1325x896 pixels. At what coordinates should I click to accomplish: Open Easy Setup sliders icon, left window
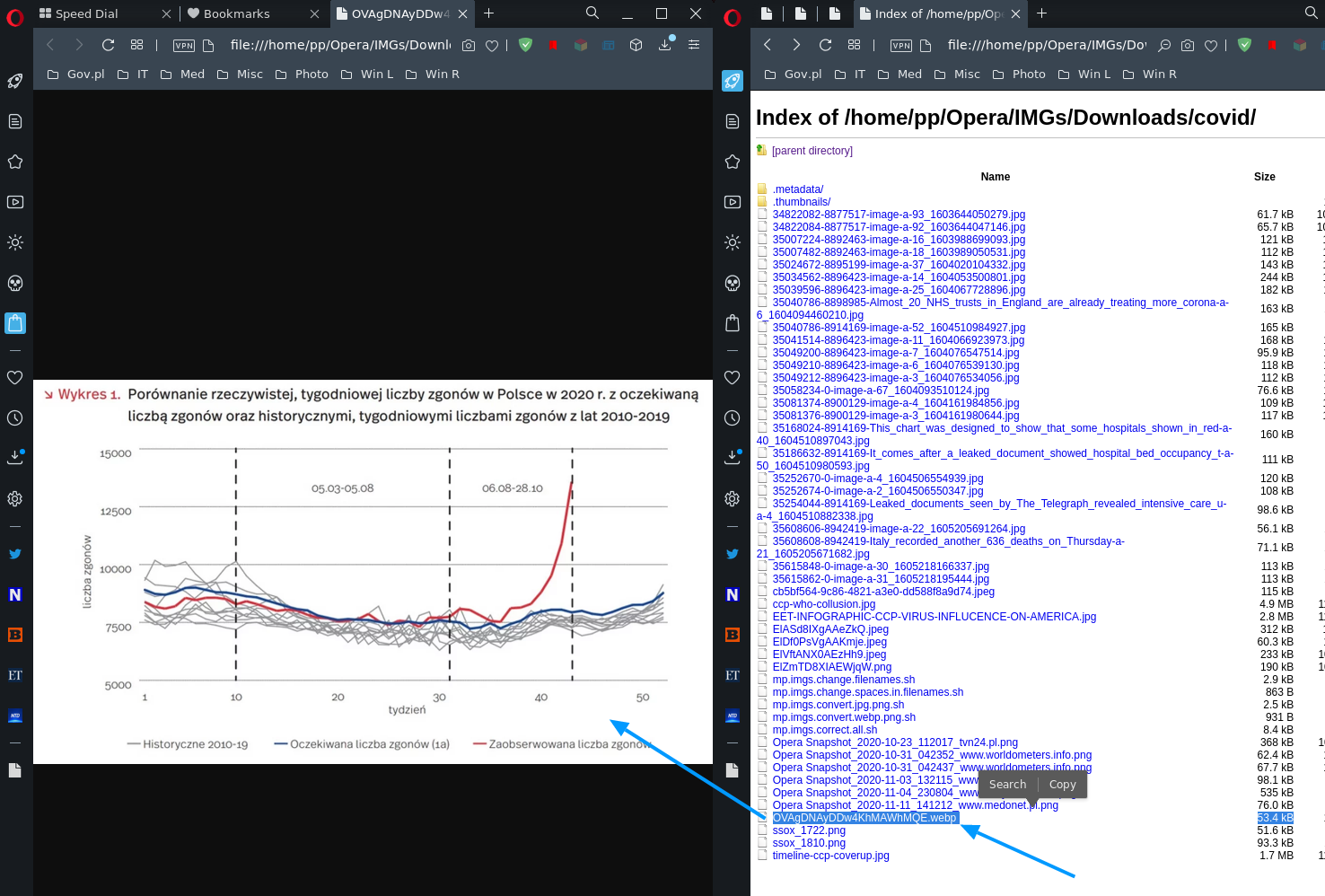click(x=694, y=45)
